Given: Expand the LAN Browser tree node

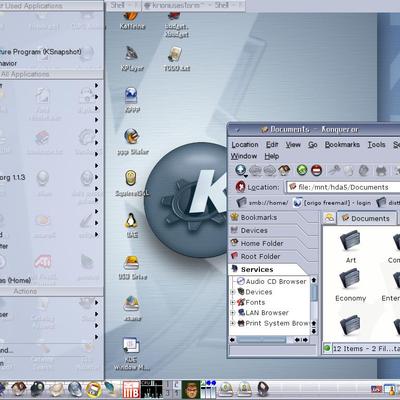Looking at the screenshot, I should 233,313.
